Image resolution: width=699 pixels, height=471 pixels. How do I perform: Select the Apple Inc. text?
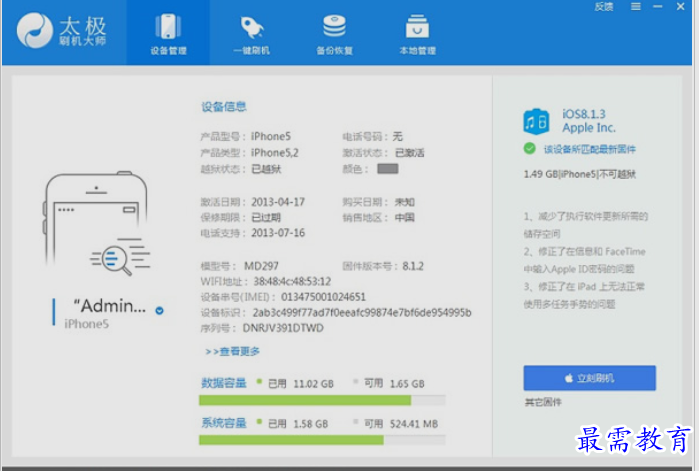pyautogui.click(x=589, y=128)
